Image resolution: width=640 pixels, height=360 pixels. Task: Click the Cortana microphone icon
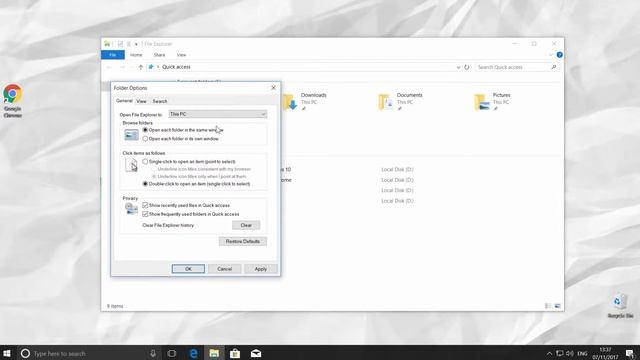point(153,353)
